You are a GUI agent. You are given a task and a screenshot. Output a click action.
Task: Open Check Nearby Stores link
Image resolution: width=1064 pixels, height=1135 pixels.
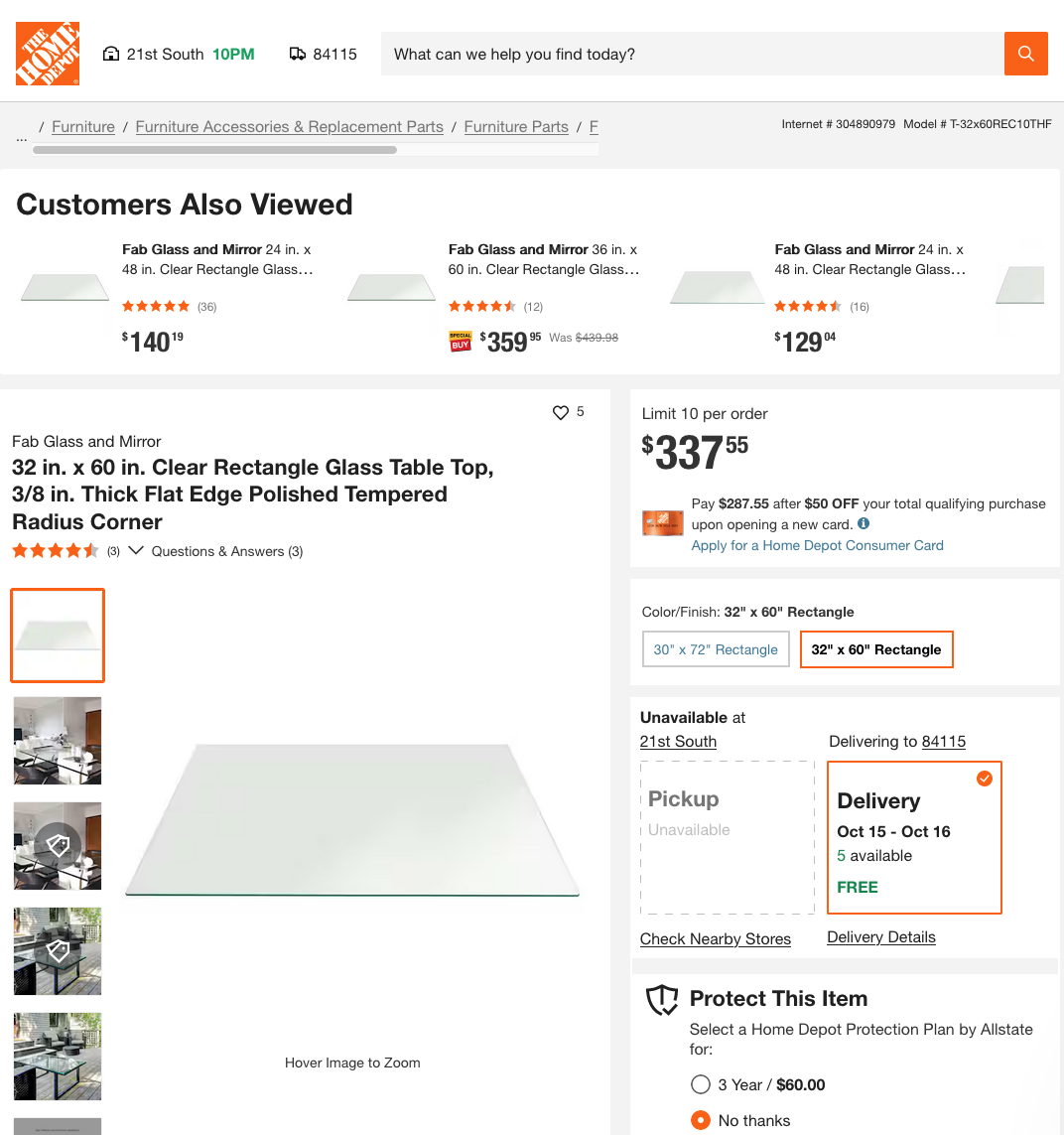(716, 938)
